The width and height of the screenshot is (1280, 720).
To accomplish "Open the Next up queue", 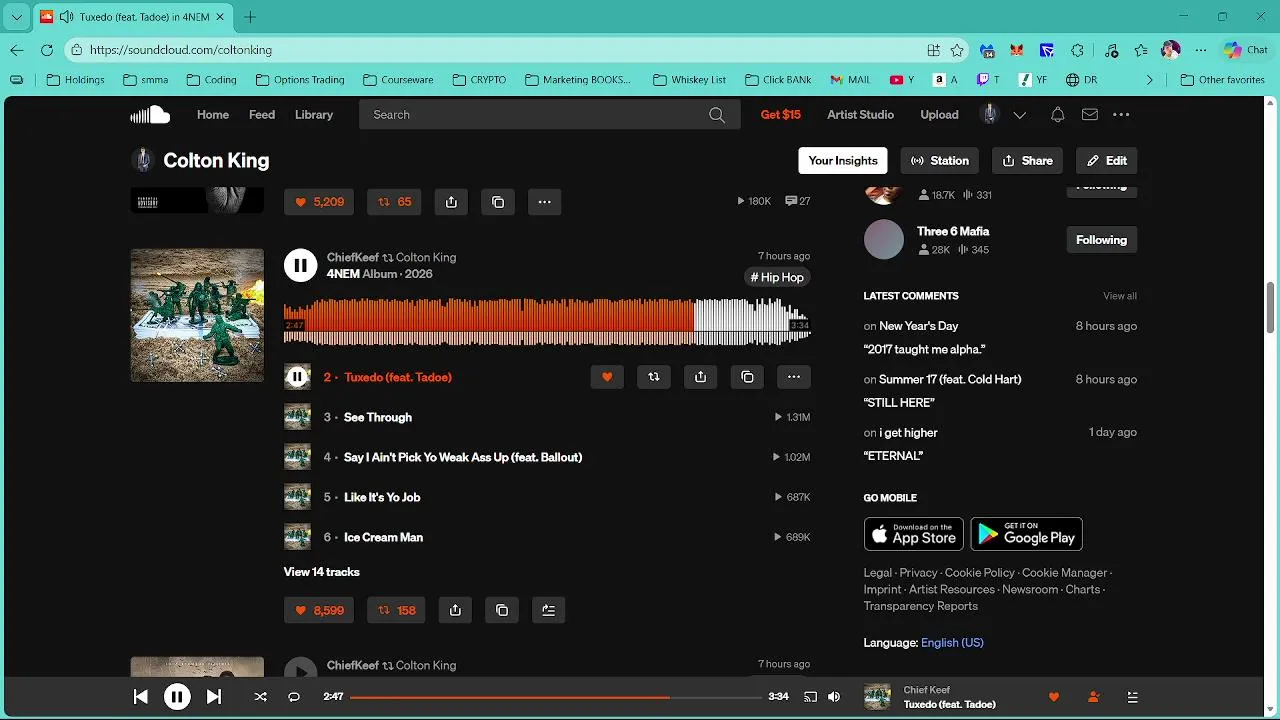I will tap(1132, 697).
